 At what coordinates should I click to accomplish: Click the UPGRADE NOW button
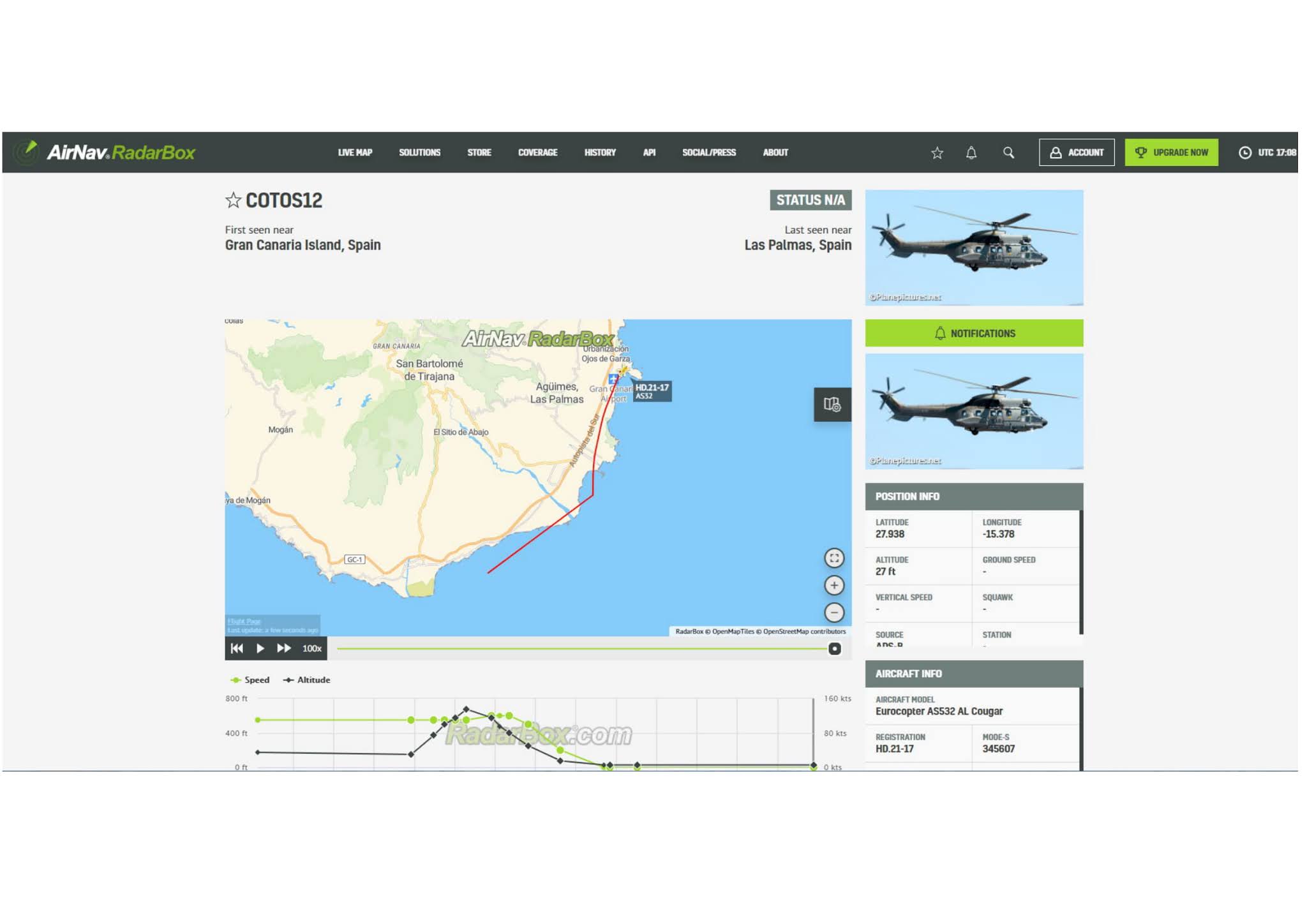[1171, 153]
